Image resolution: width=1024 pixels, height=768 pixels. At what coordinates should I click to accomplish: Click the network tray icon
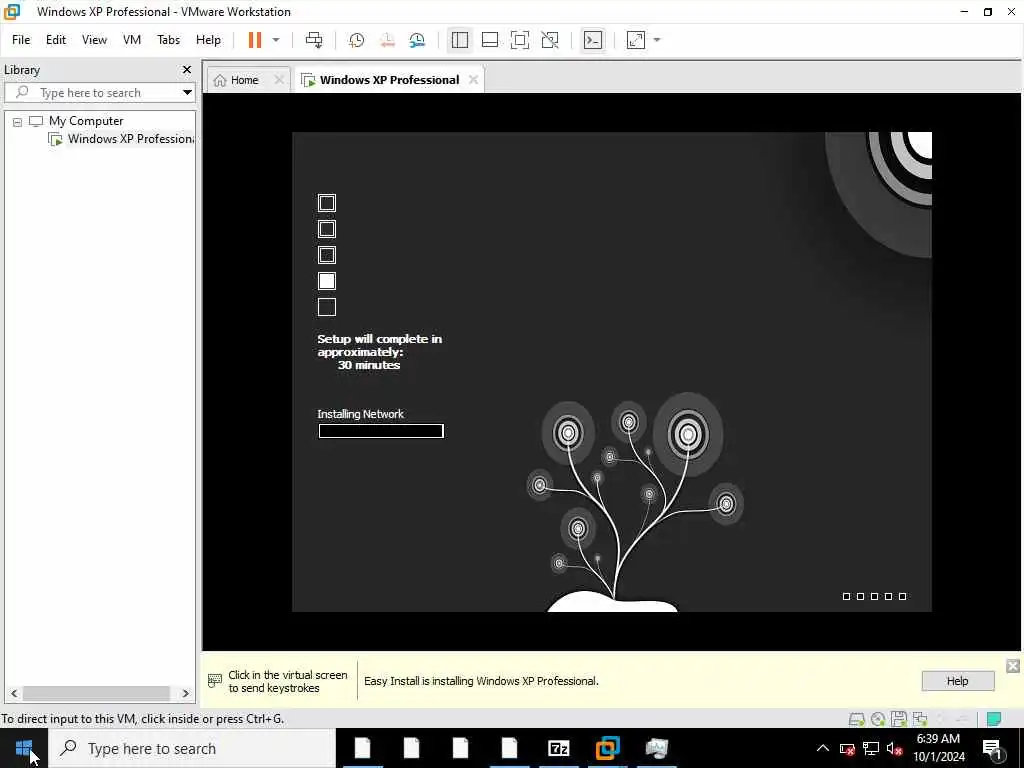(x=871, y=748)
